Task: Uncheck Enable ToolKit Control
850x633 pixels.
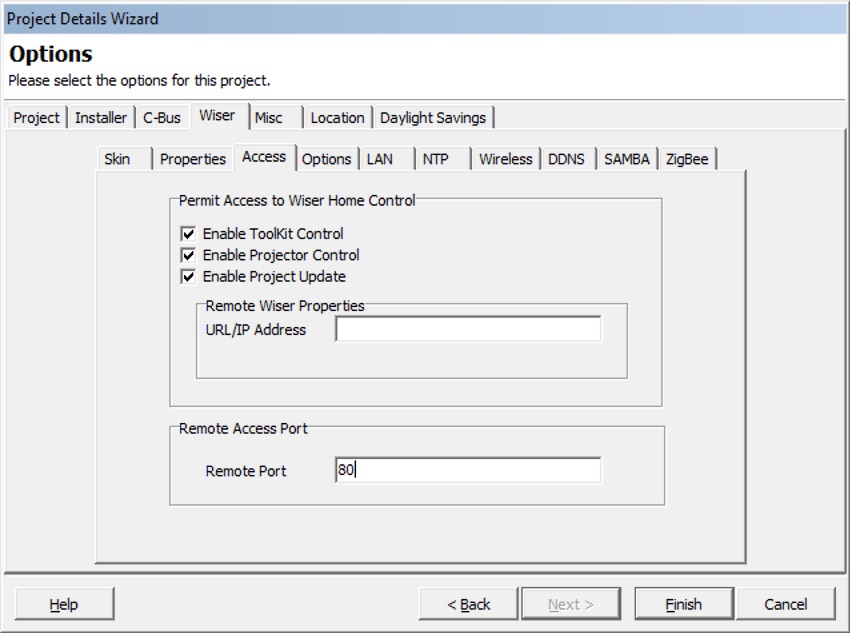Action: tap(188, 234)
